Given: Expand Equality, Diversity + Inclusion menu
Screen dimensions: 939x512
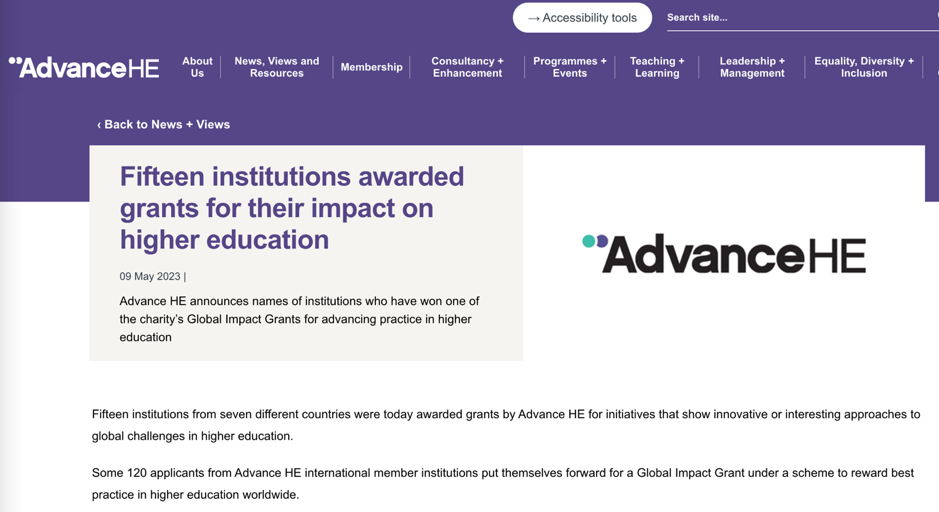Looking at the screenshot, I should click(864, 67).
